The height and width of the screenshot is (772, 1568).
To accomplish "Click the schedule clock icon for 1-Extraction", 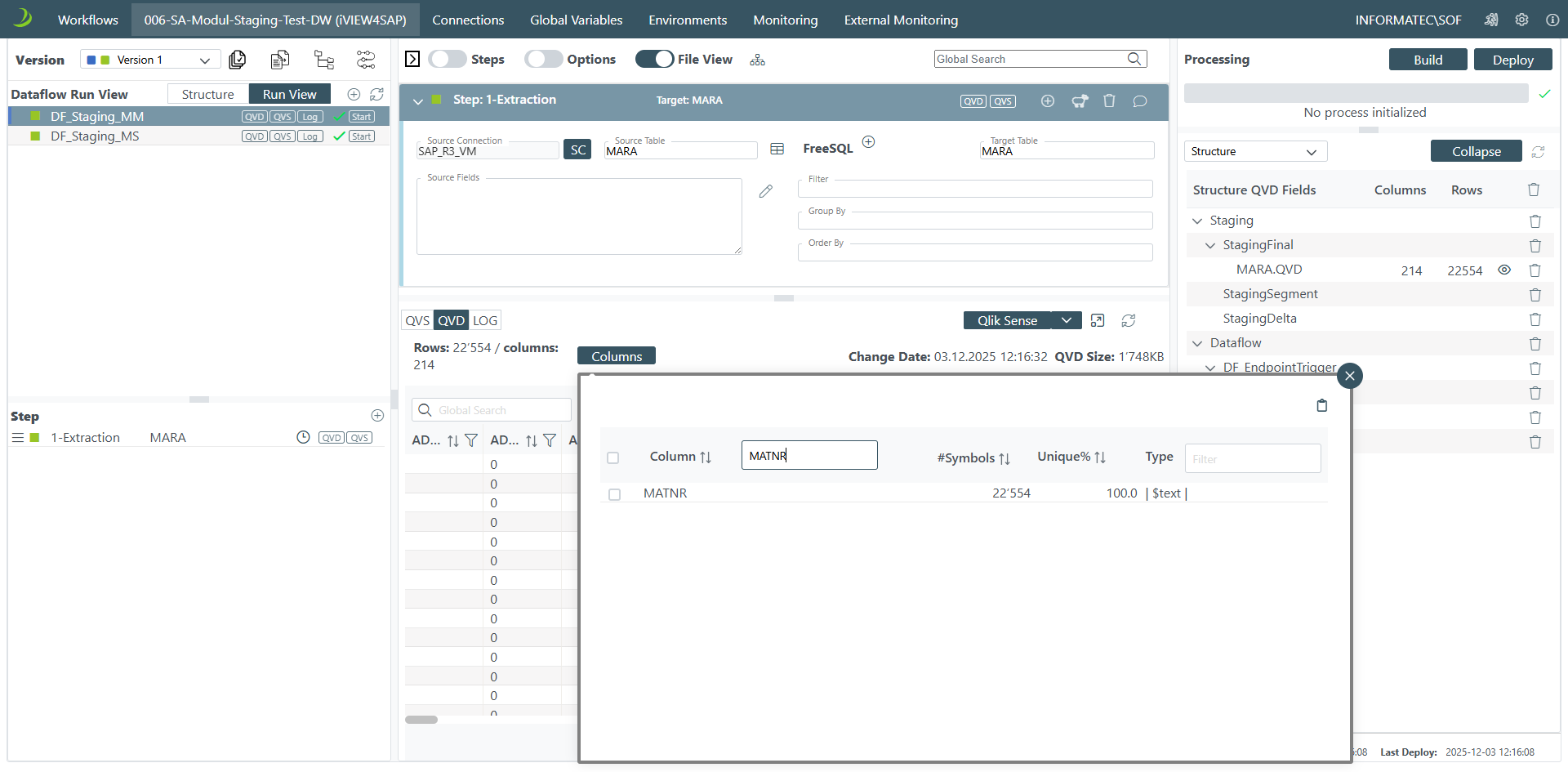I will [x=303, y=438].
